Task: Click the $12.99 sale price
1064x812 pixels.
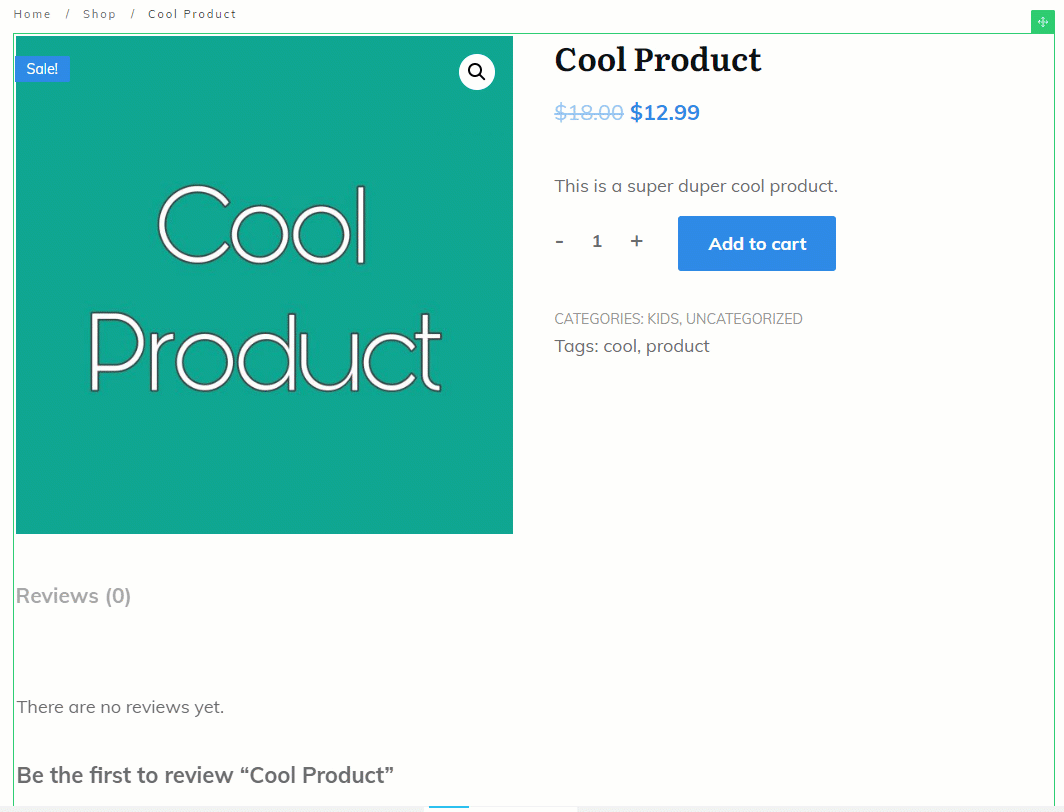Action: coord(664,113)
